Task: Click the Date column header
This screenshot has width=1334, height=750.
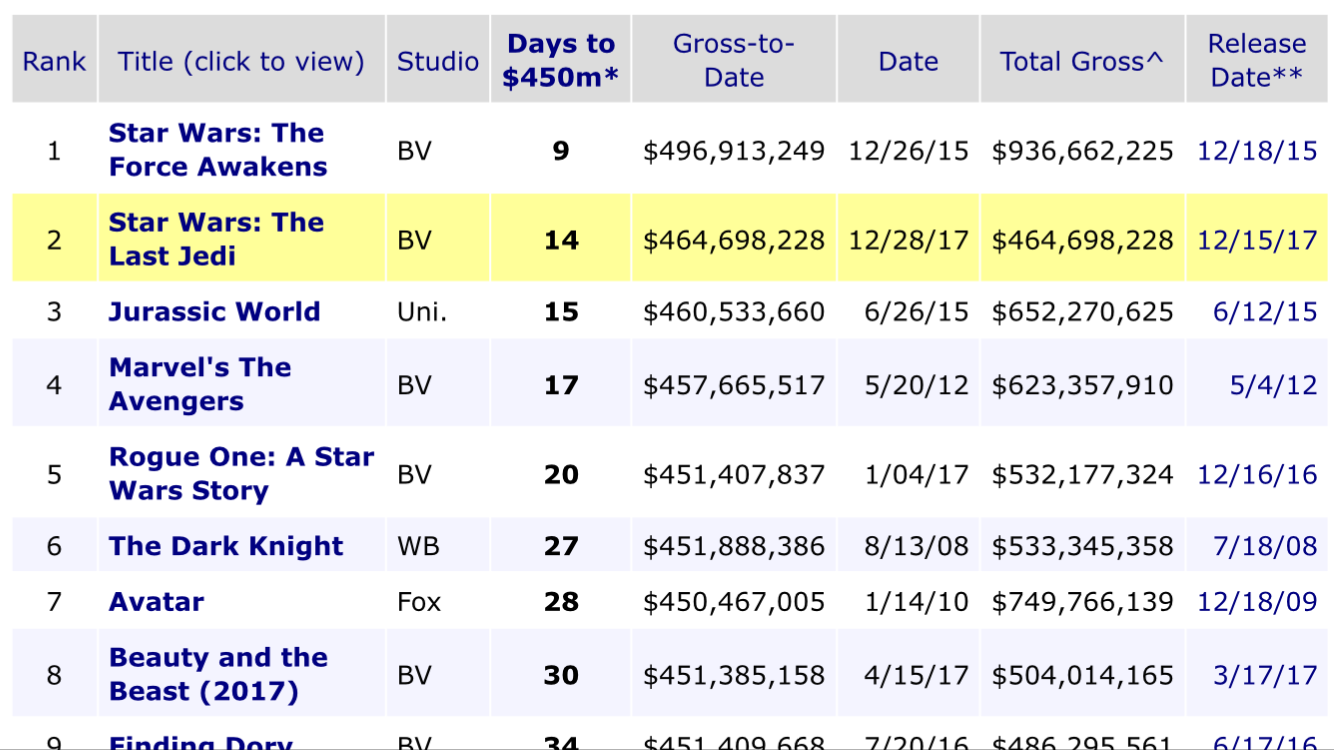Action: 908,61
